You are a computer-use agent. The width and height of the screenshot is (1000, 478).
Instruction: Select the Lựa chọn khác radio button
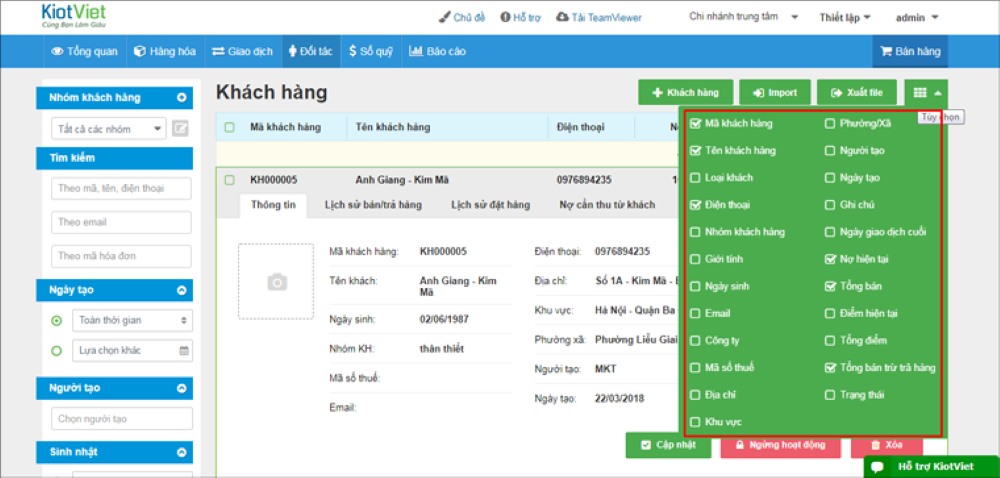pos(57,351)
